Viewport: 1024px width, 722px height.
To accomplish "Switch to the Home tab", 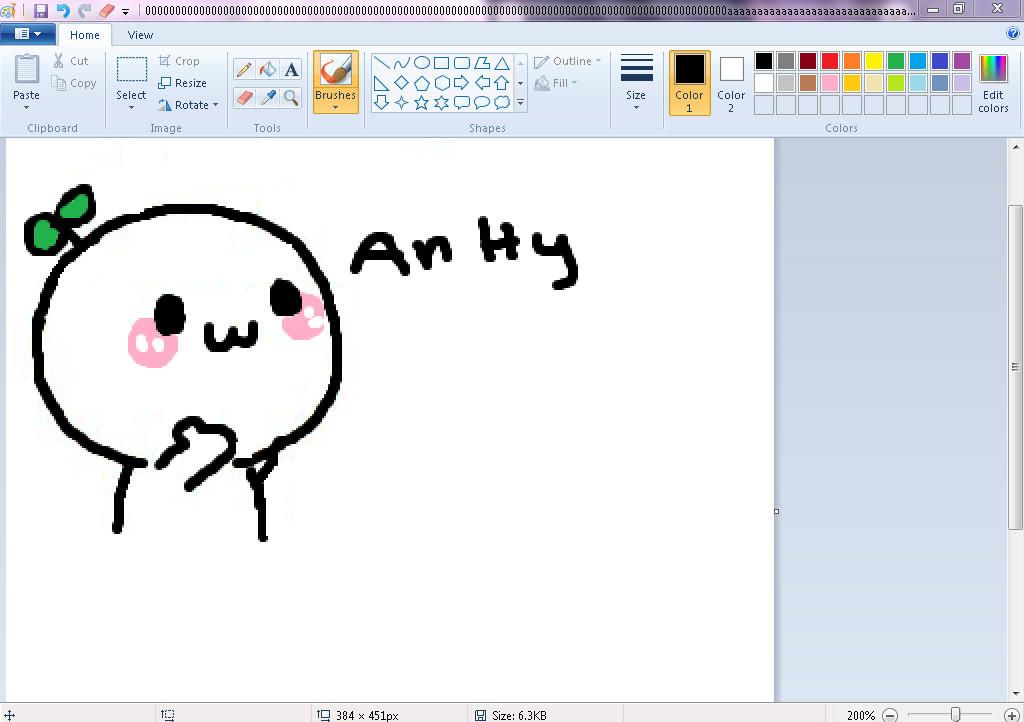I will point(85,35).
